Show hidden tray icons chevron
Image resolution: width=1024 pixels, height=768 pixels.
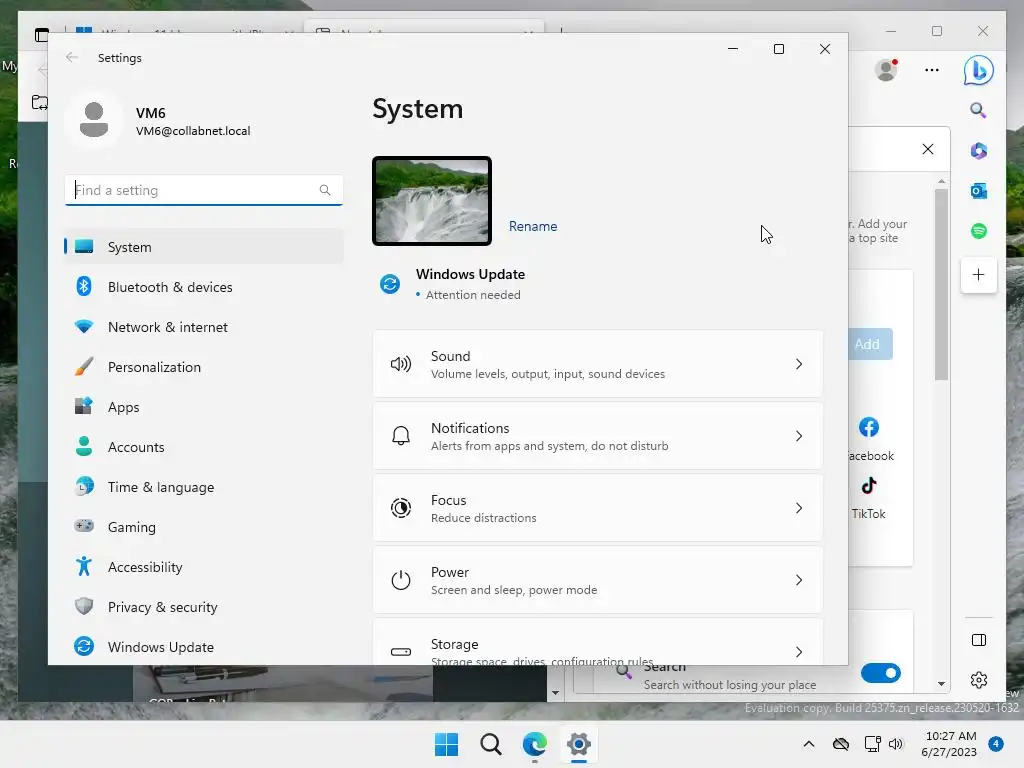pyautogui.click(x=808, y=743)
